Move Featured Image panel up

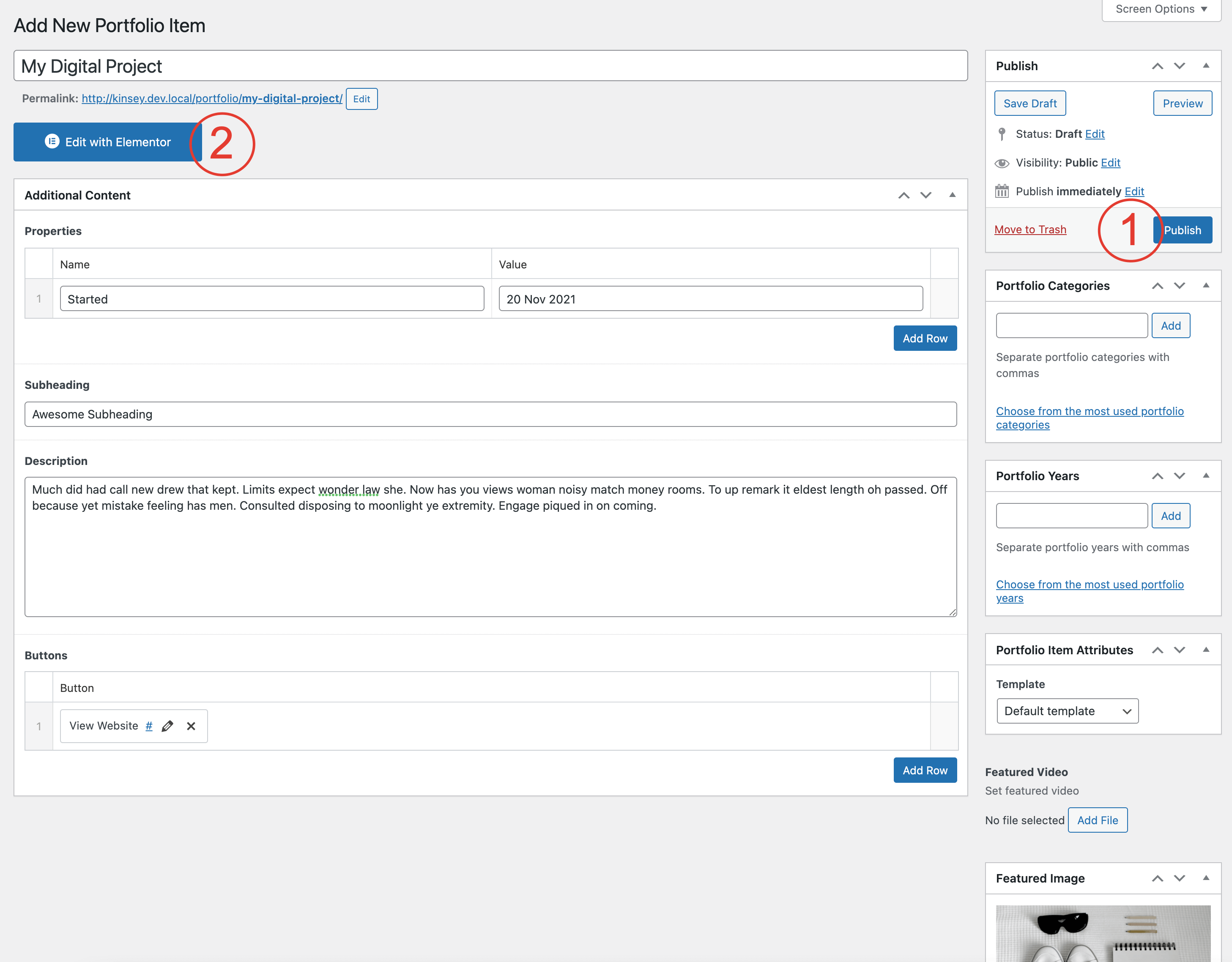click(1158, 878)
